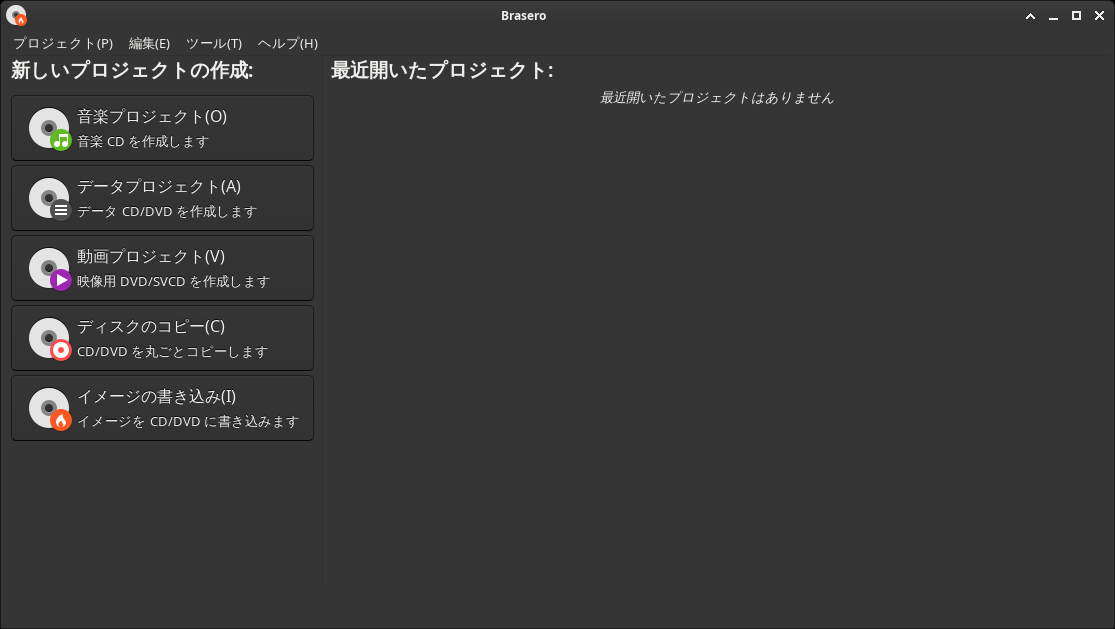Screen dimensions: 1115x629
Task: Roll up window with the up-arrow button
Action: (x=1030, y=16)
